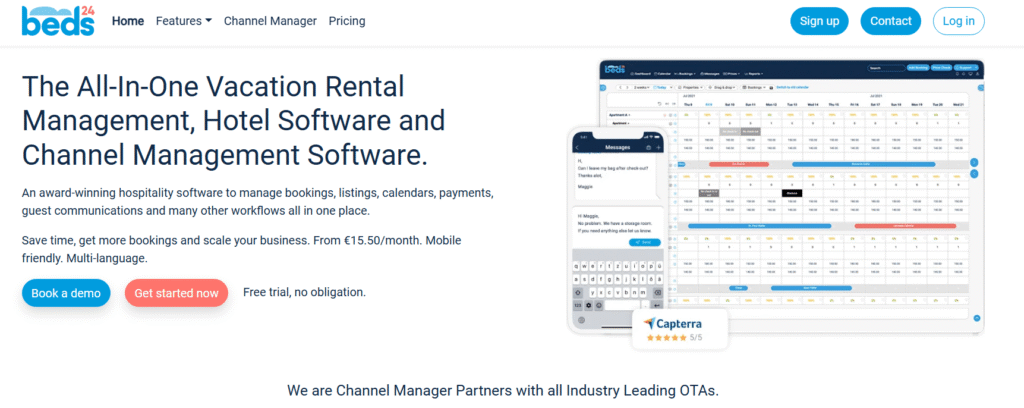This screenshot has width=1024, height=408.
Task: Expand the Features dropdown menu
Action: coord(184,21)
